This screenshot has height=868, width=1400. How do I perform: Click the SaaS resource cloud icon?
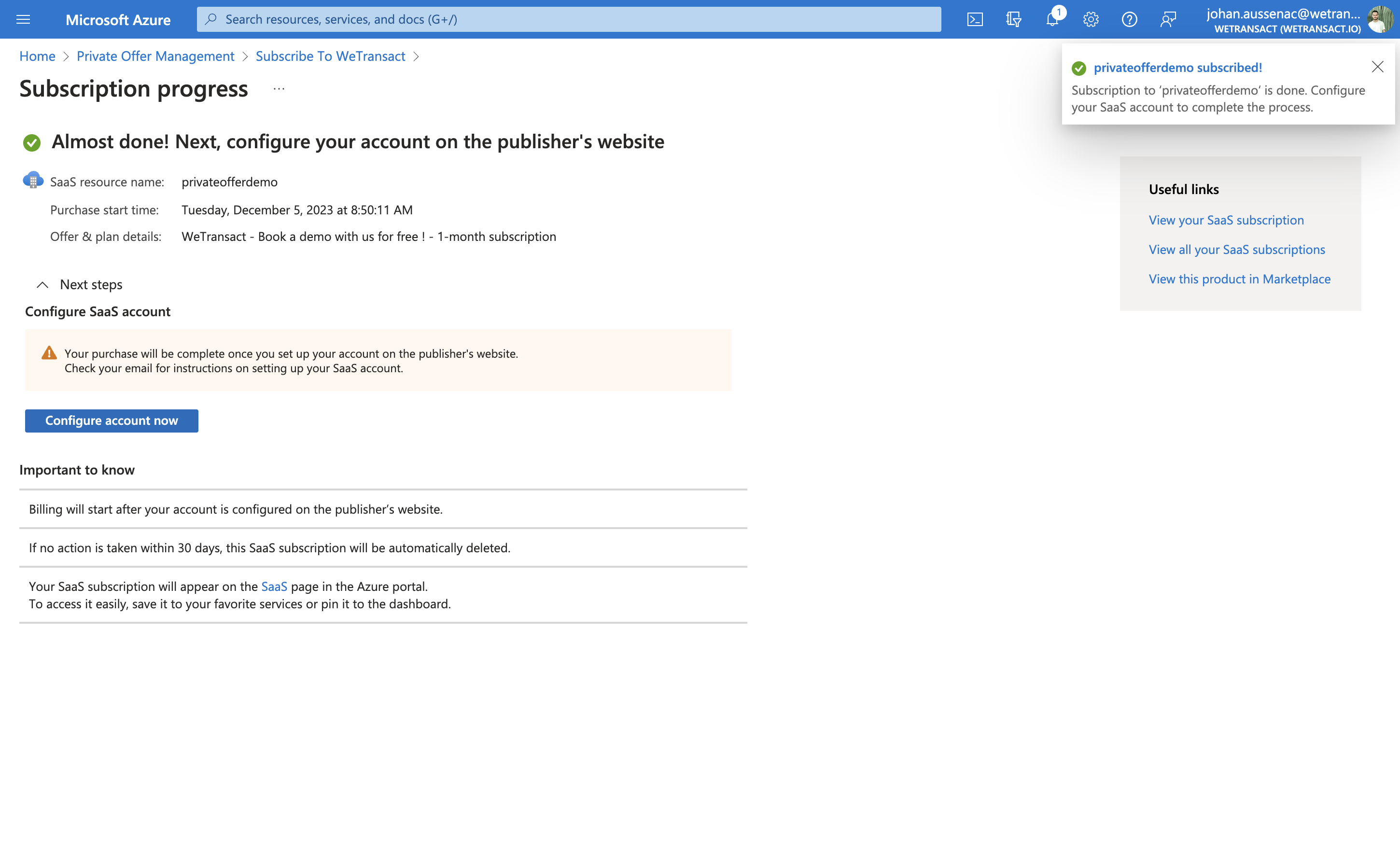pyautogui.click(x=33, y=180)
